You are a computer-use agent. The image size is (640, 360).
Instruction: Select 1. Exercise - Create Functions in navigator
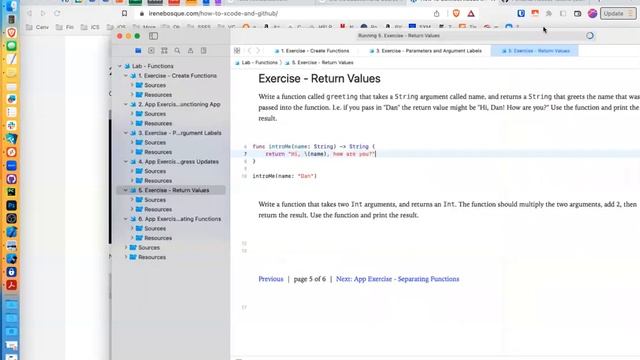click(177, 76)
